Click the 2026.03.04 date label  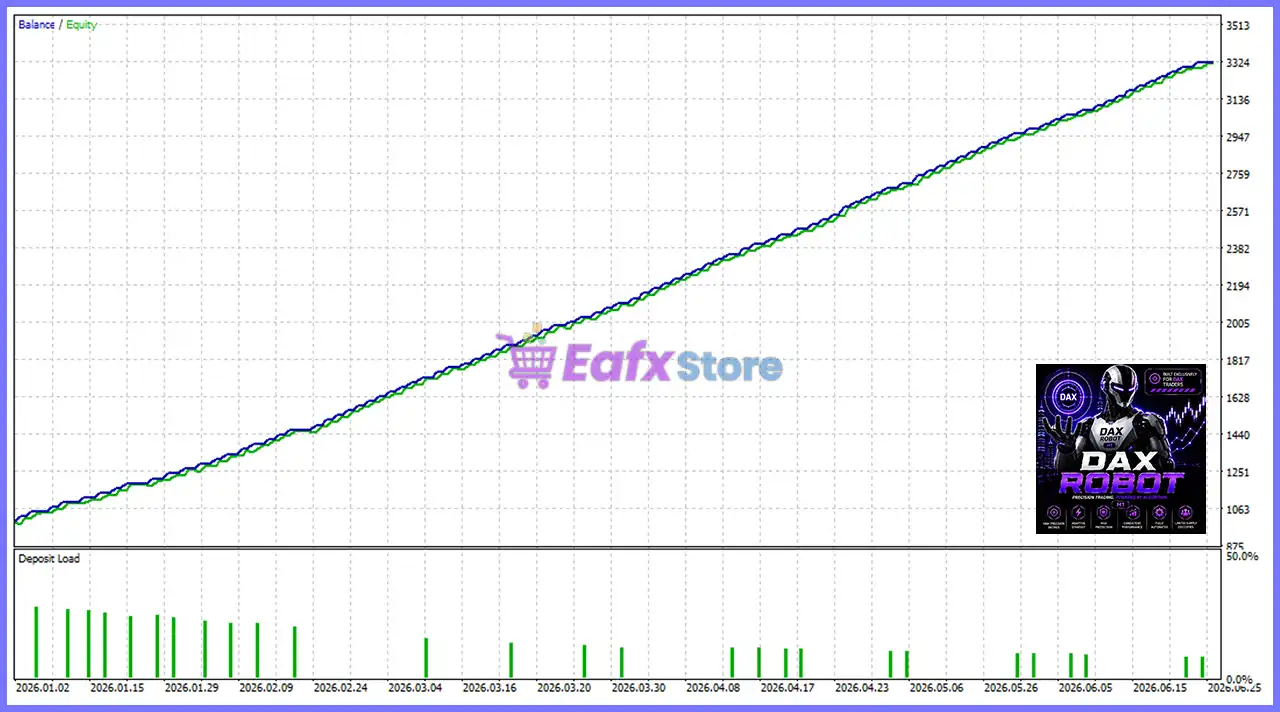pos(415,689)
